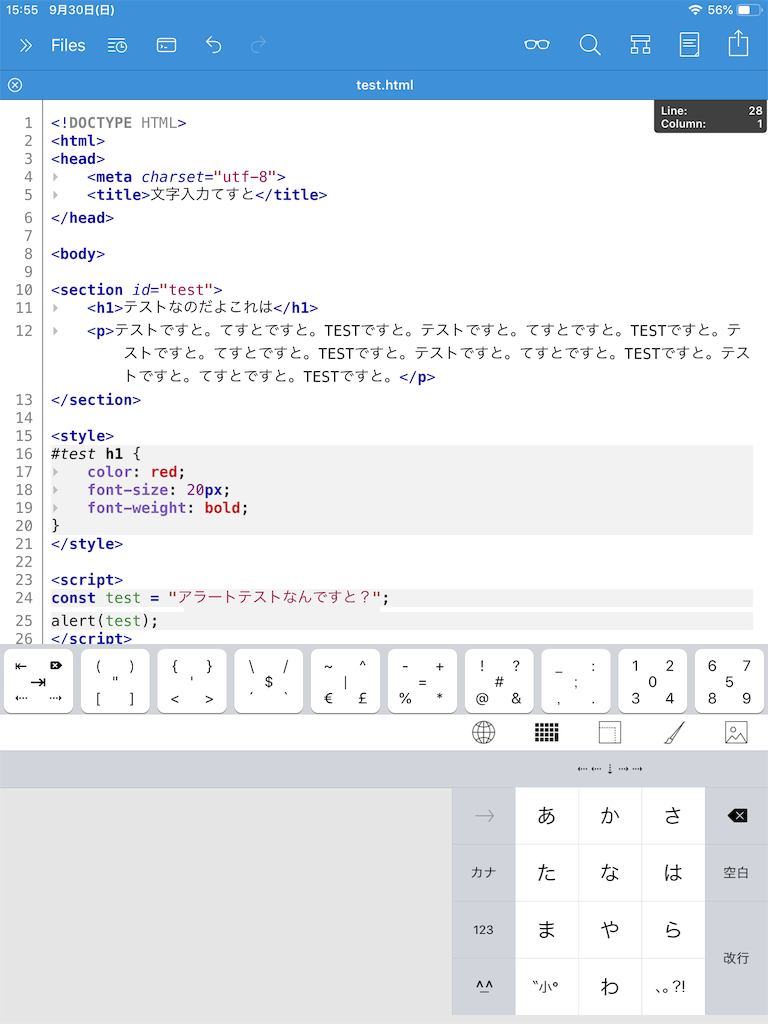This screenshot has height=1024, width=768.
Task: Expand the sidebar with the double chevron
Action: [25, 45]
